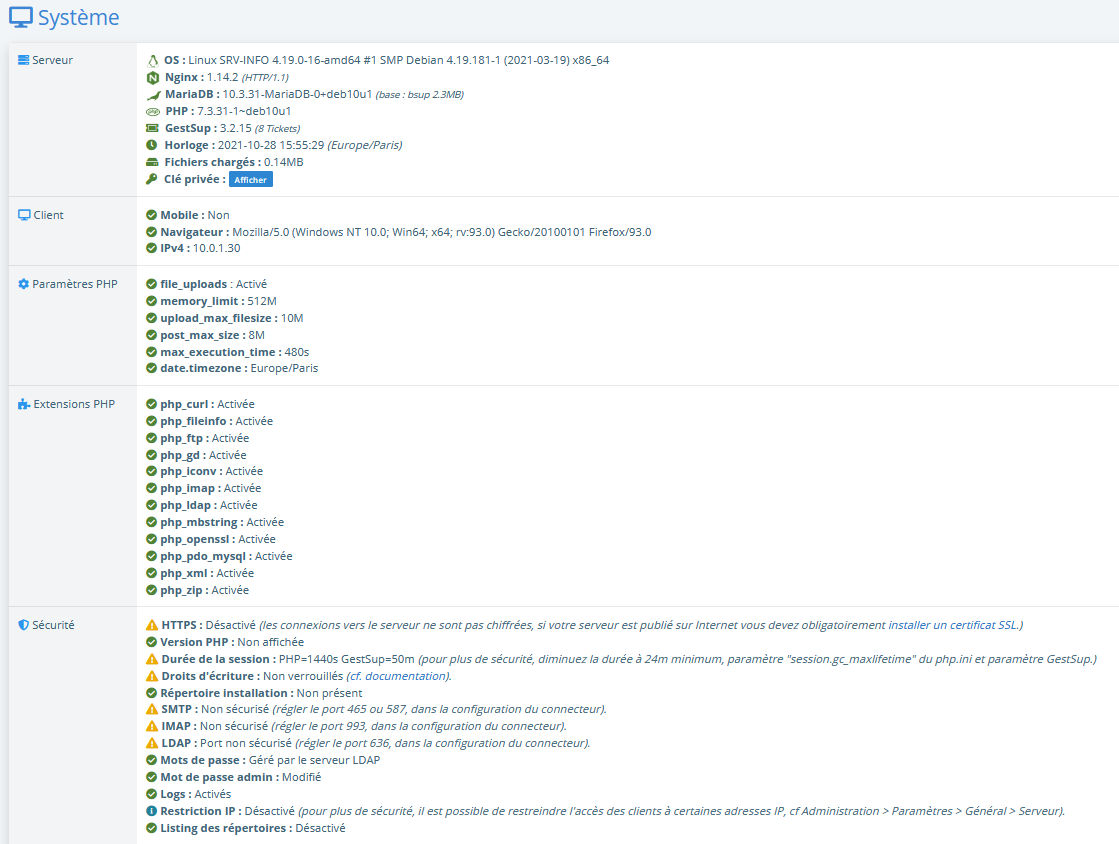Click the Client monitor icon
The image size is (1119, 844).
(x=24, y=215)
